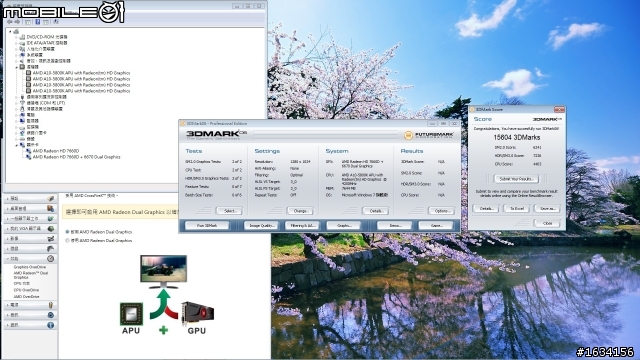Open Filtering & AA settings in 3DMark06

point(302,225)
